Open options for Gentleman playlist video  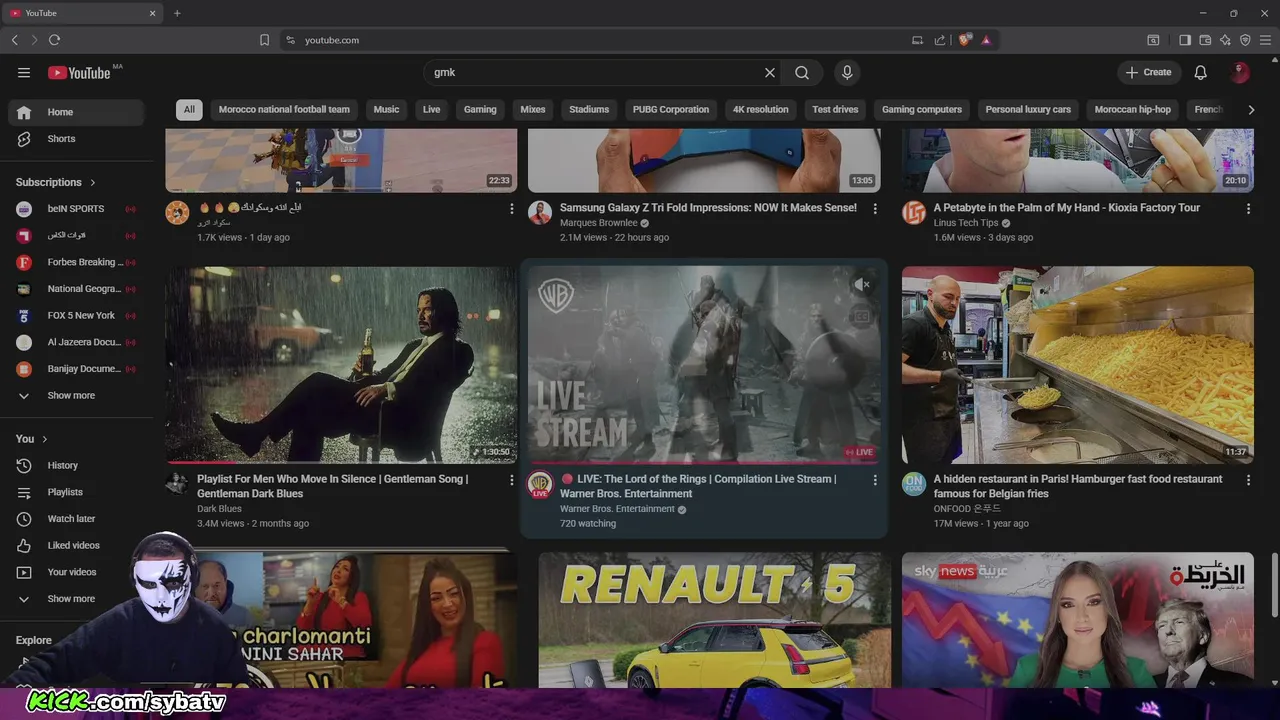click(512, 480)
